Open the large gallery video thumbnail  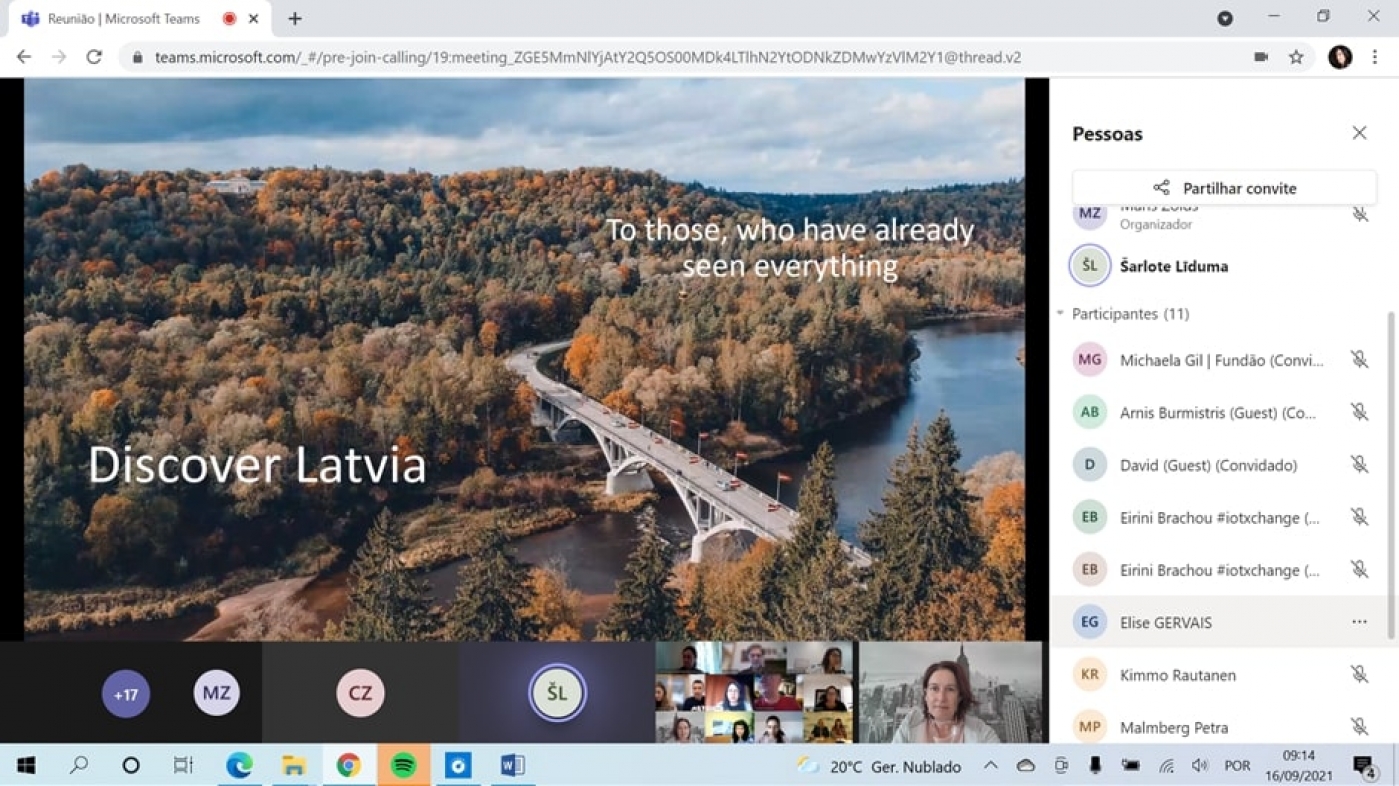pos(754,693)
